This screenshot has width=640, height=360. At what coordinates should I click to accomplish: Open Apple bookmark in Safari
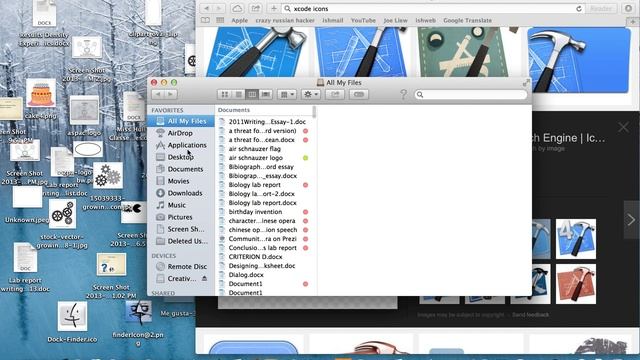pos(240,20)
